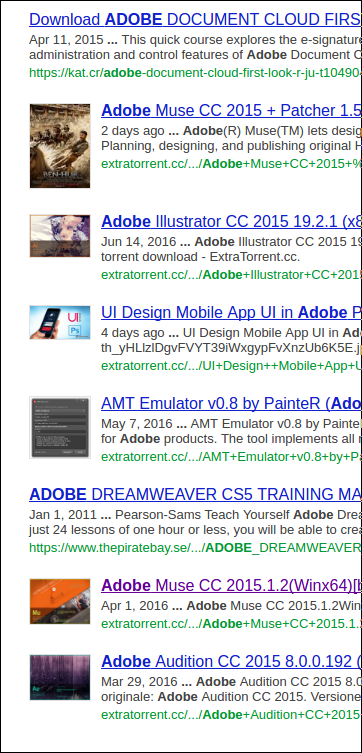Open the Adobe Illustrator CC 2015 19.2.1 link

pyautogui.click(x=231, y=221)
